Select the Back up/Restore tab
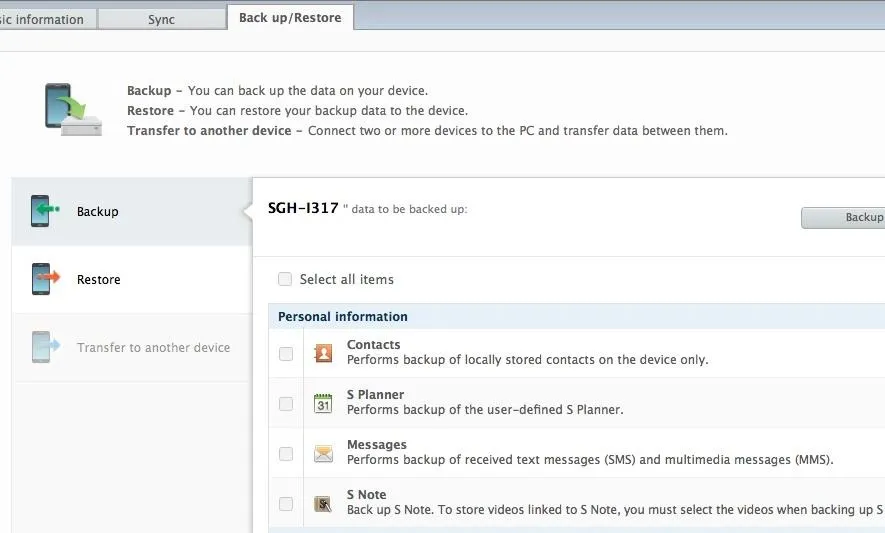Image resolution: width=885 pixels, height=533 pixels. (290, 18)
